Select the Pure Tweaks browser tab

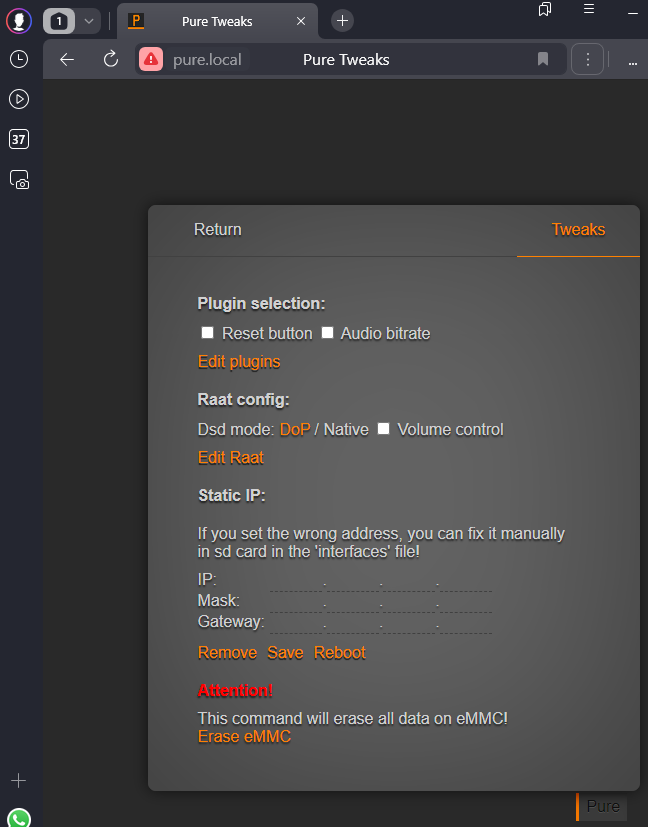[217, 21]
